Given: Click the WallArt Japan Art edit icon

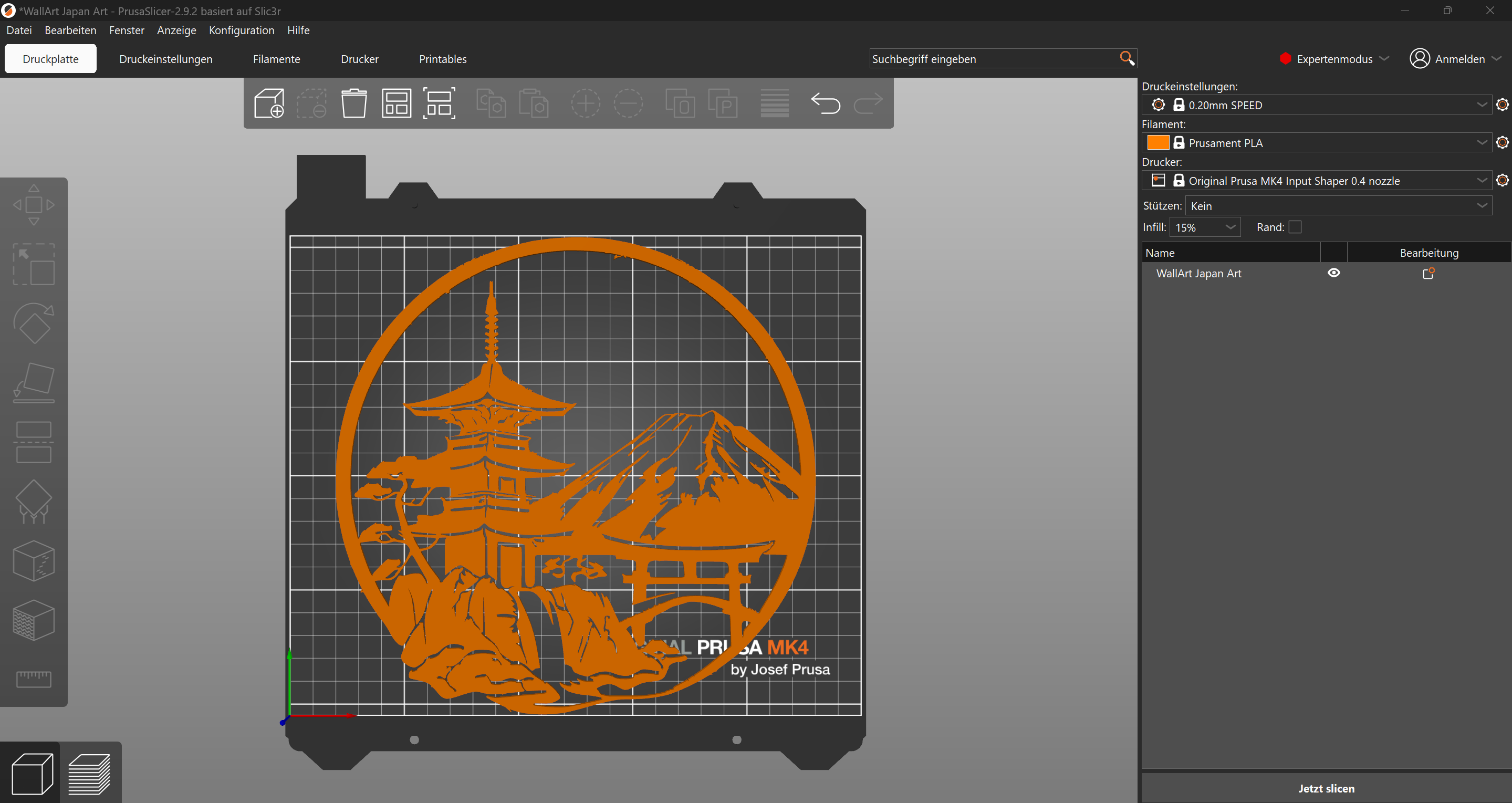Looking at the screenshot, I should 1428,274.
